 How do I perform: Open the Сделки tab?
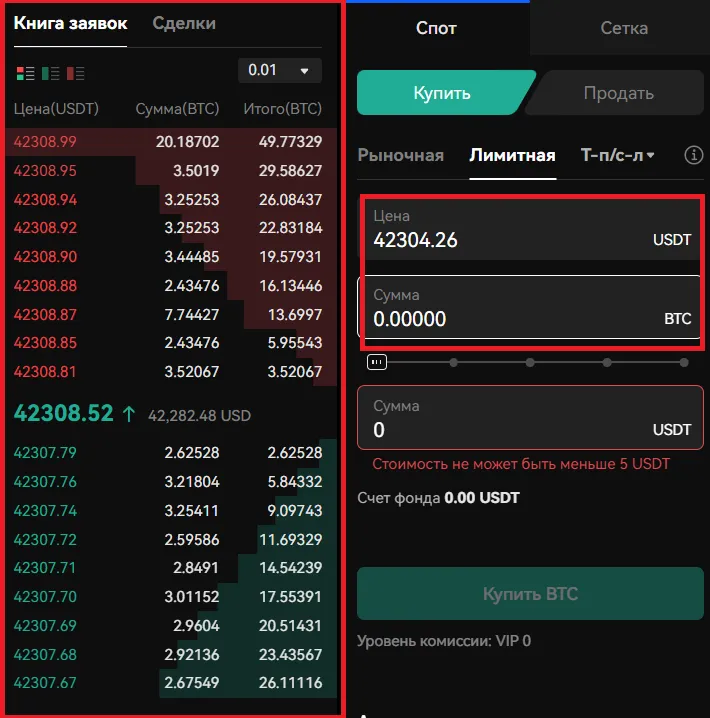[184, 23]
